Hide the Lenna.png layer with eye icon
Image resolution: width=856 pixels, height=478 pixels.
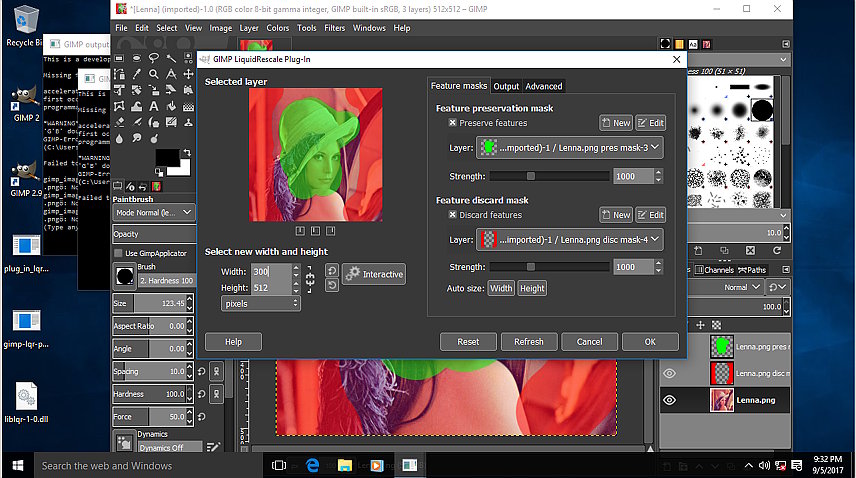pyautogui.click(x=669, y=400)
